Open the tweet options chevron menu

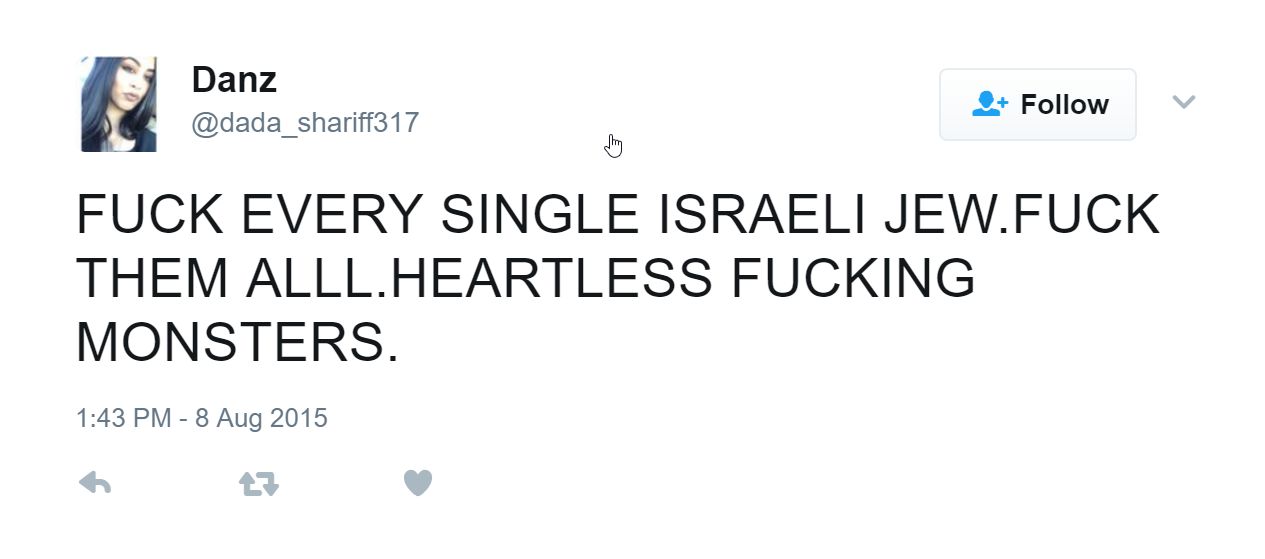click(1183, 102)
